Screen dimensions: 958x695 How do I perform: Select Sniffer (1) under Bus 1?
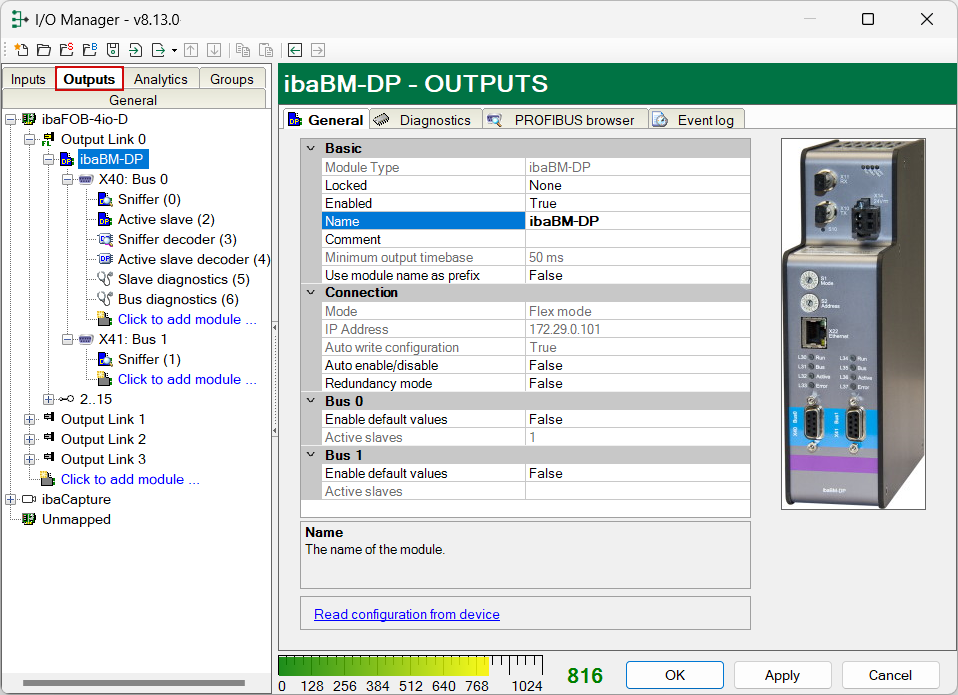click(x=149, y=359)
